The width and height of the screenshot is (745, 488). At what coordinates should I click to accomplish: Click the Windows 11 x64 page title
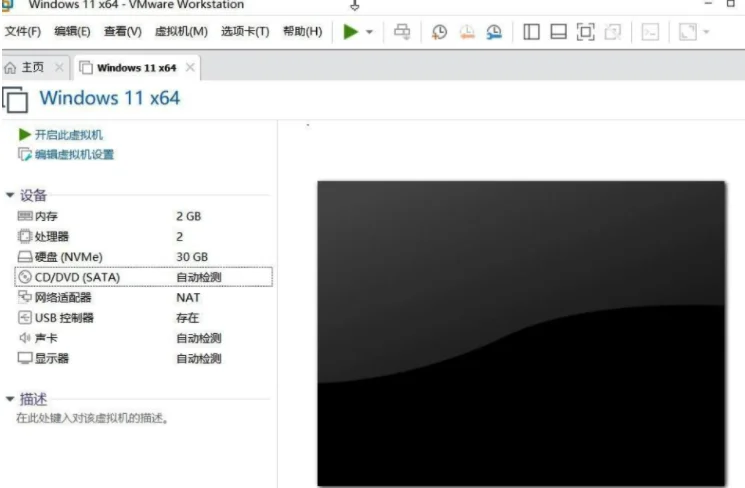[110, 98]
